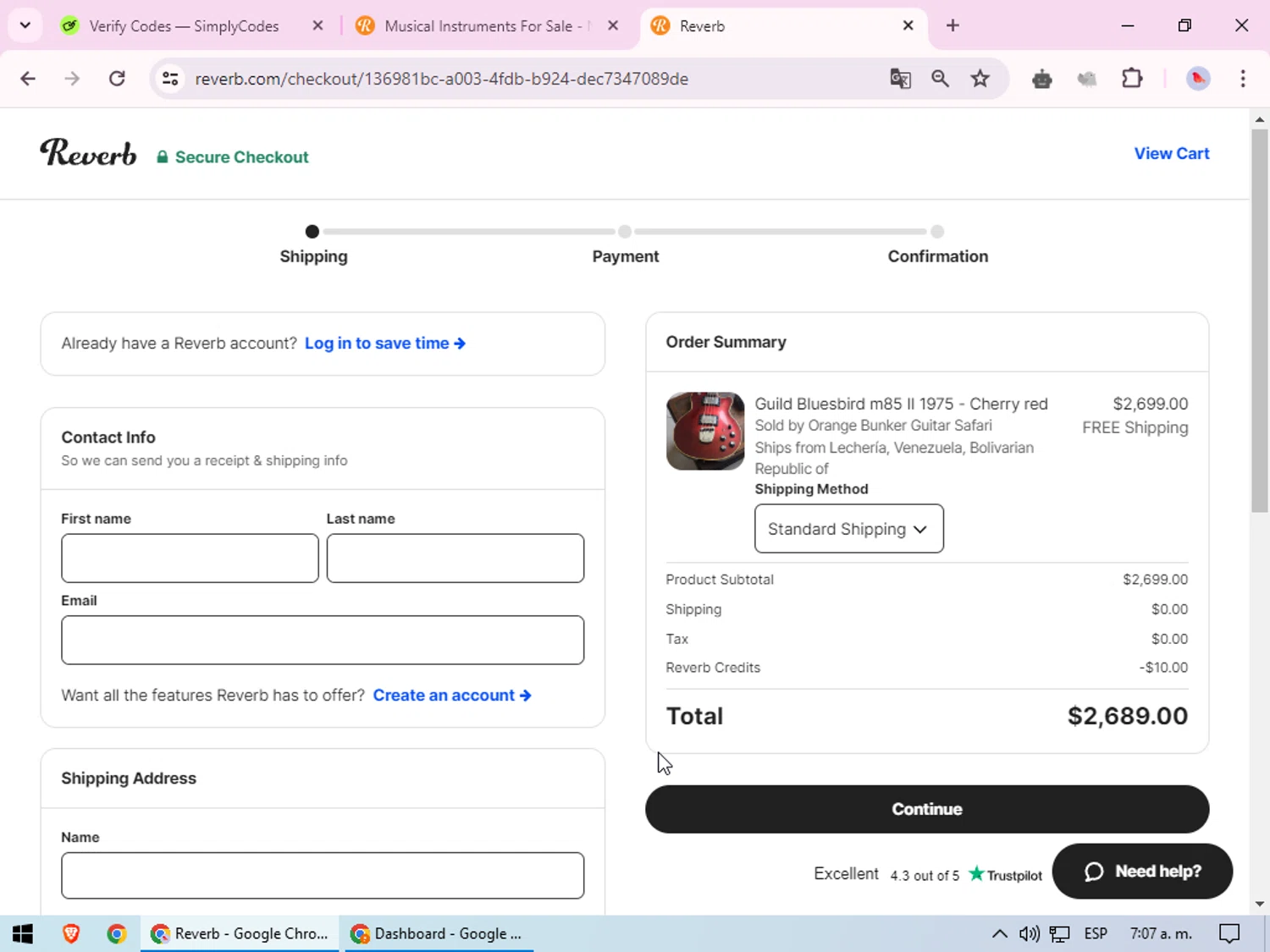Click the scrollbar down arrow
This screenshot has width=1270, height=952.
tap(1259, 904)
